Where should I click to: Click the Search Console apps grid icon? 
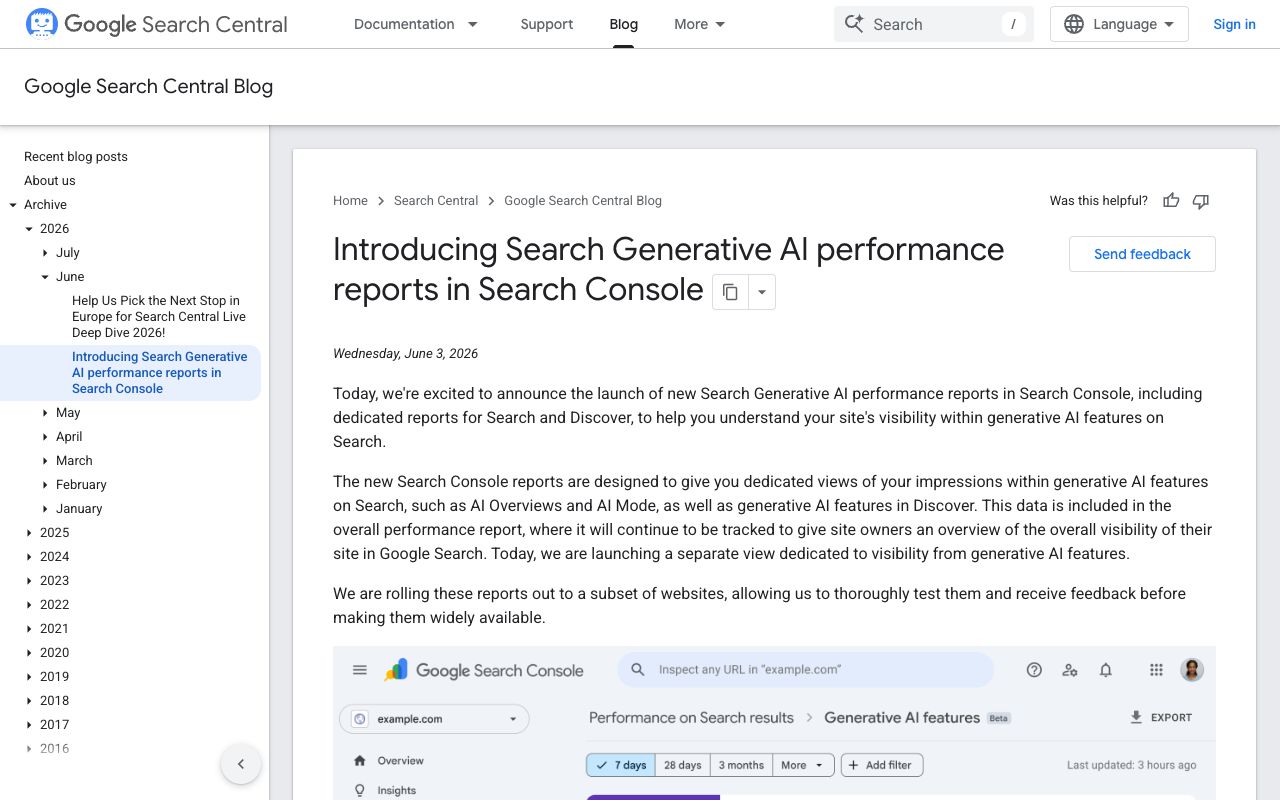point(1156,670)
